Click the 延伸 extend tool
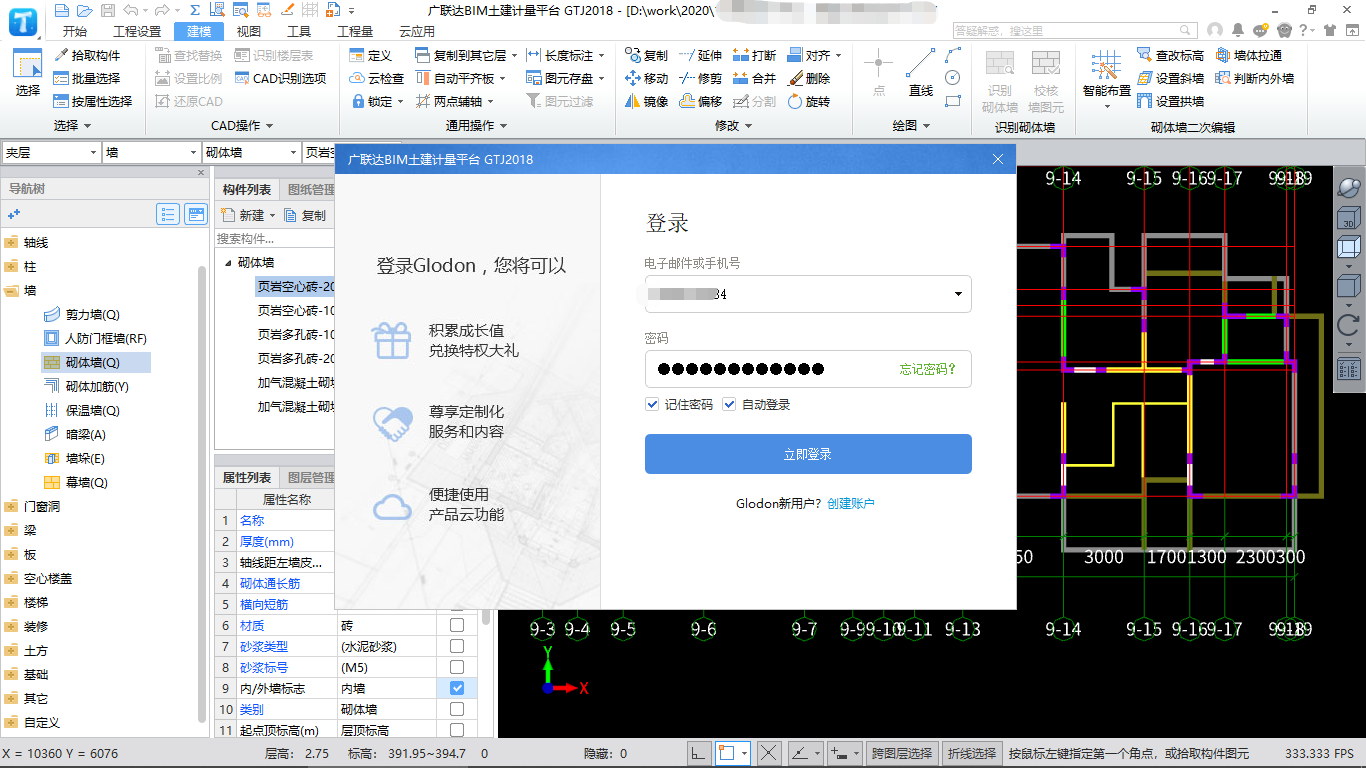1366x768 pixels. [x=700, y=55]
